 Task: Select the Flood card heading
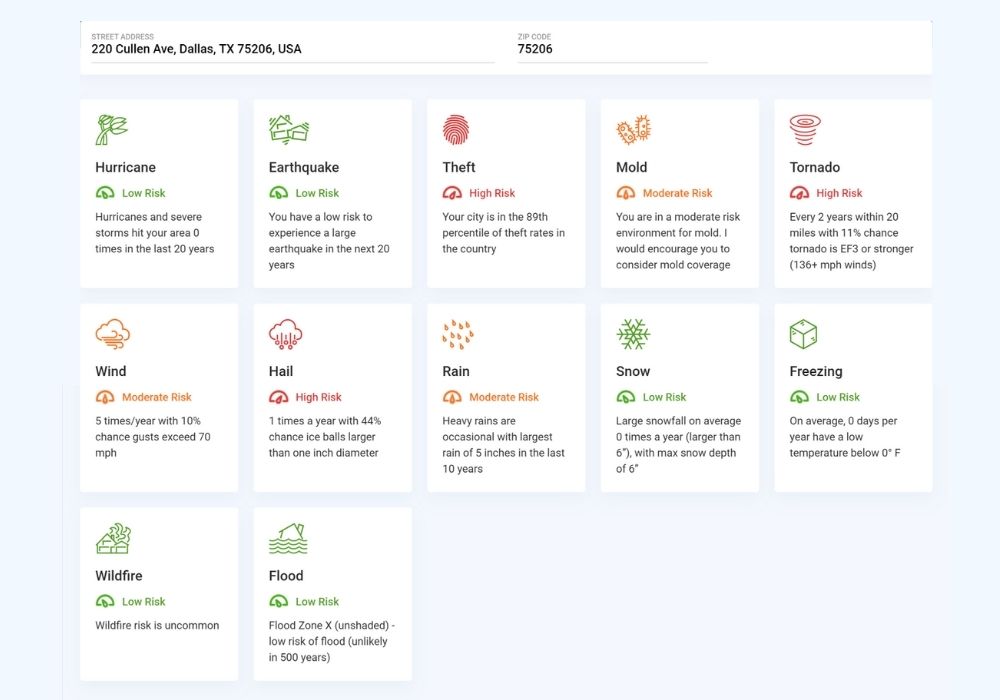pos(286,576)
